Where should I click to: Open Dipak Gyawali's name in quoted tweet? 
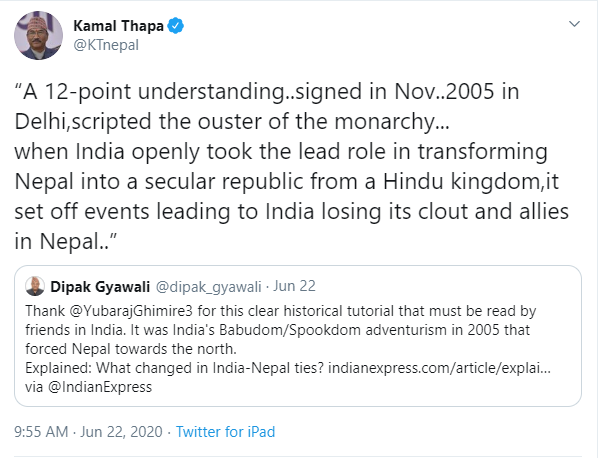click(x=100, y=286)
